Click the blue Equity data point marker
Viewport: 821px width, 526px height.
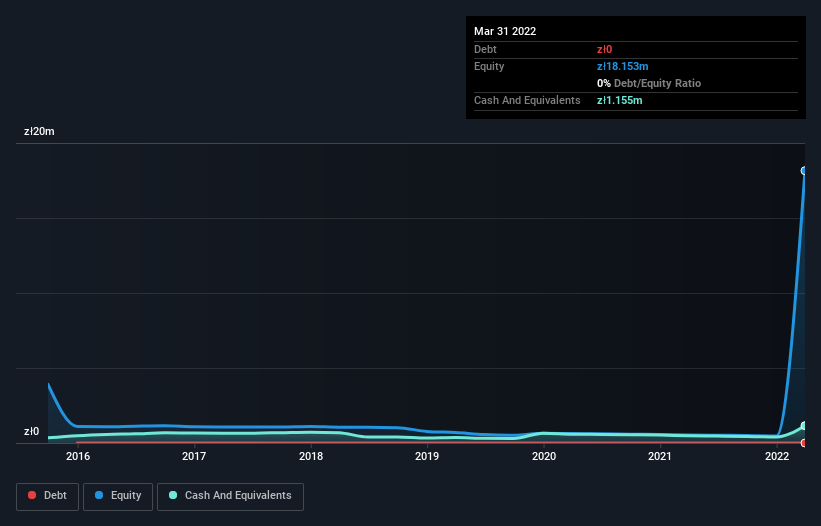tap(804, 171)
